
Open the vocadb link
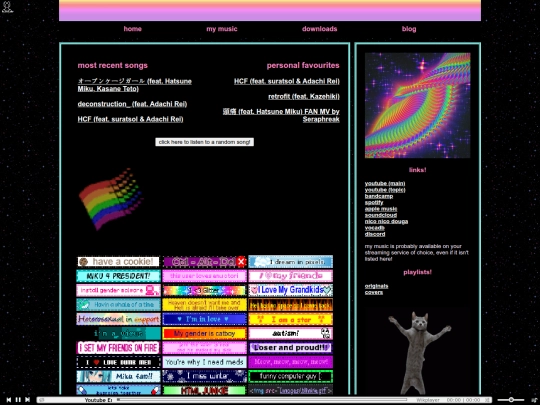[x=374, y=228]
